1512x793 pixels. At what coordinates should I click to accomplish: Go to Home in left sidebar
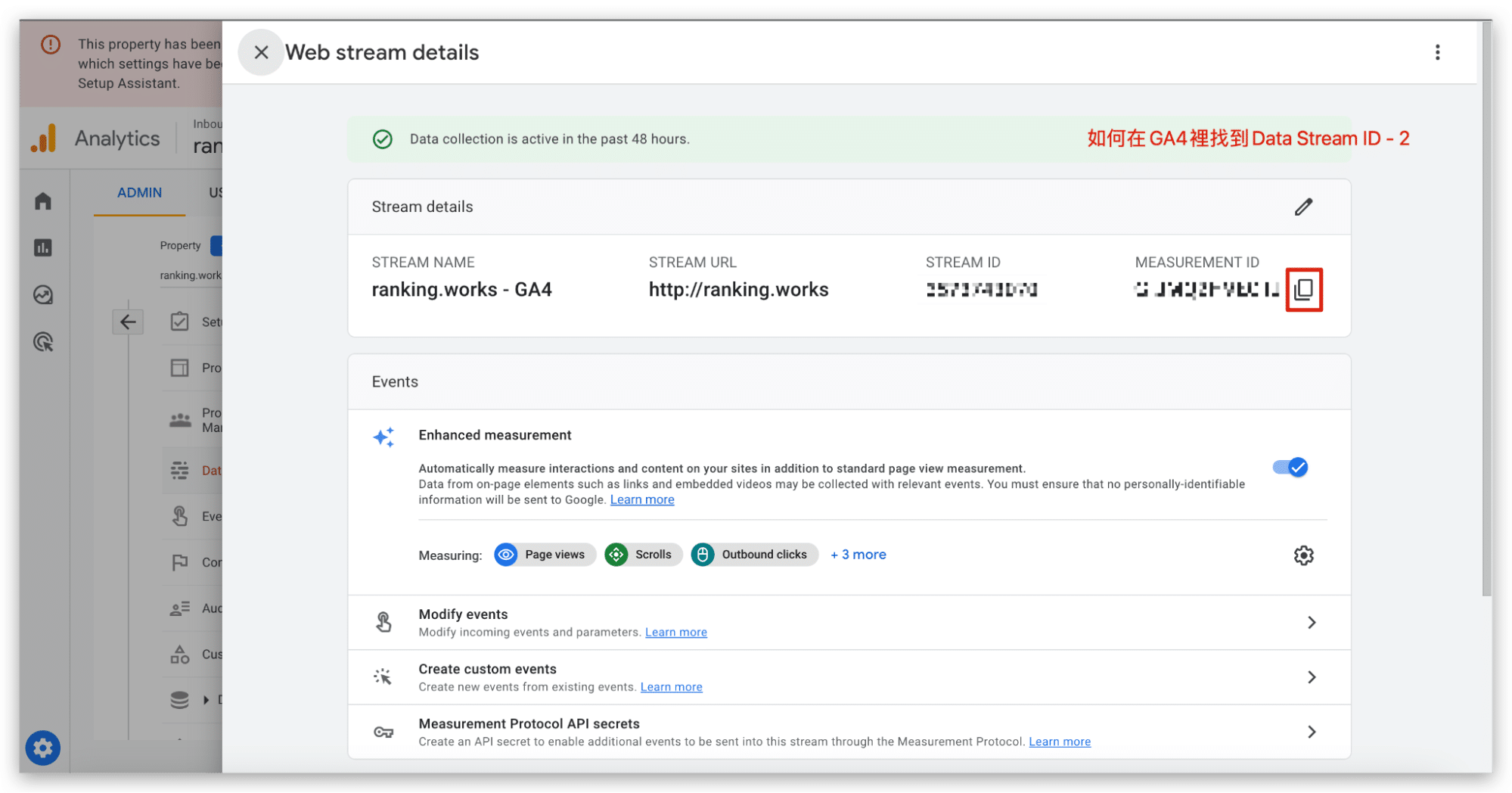pyautogui.click(x=43, y=201)
